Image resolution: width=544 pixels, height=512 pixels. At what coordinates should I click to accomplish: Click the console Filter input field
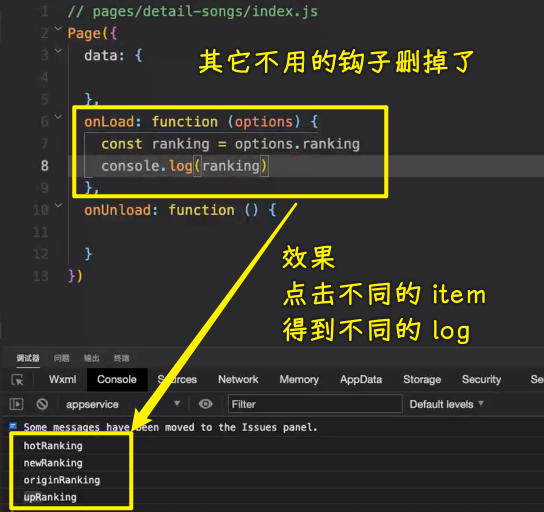pyautogui.click(x=315, y=404)
